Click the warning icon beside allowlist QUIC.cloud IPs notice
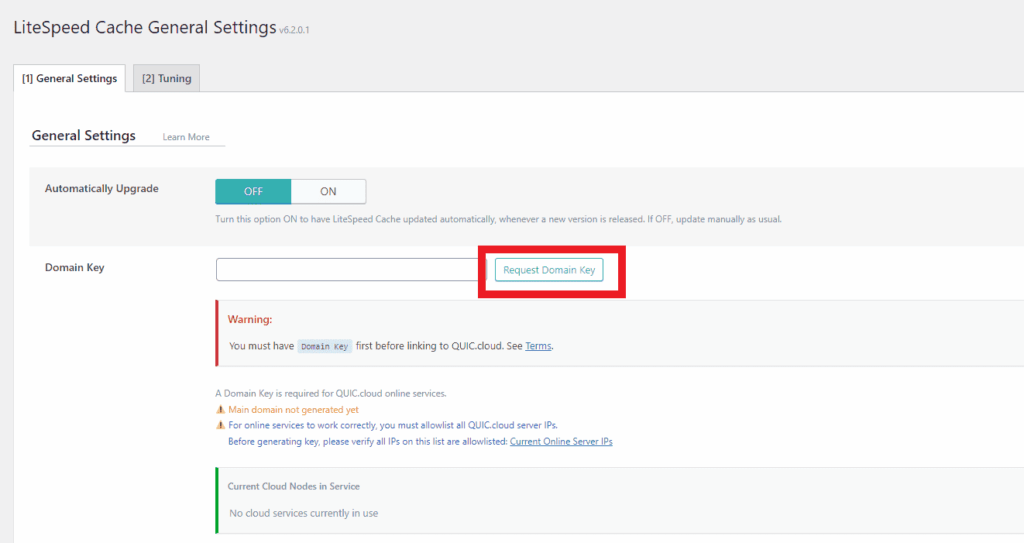1024x543 pixels. click(220, 425)
